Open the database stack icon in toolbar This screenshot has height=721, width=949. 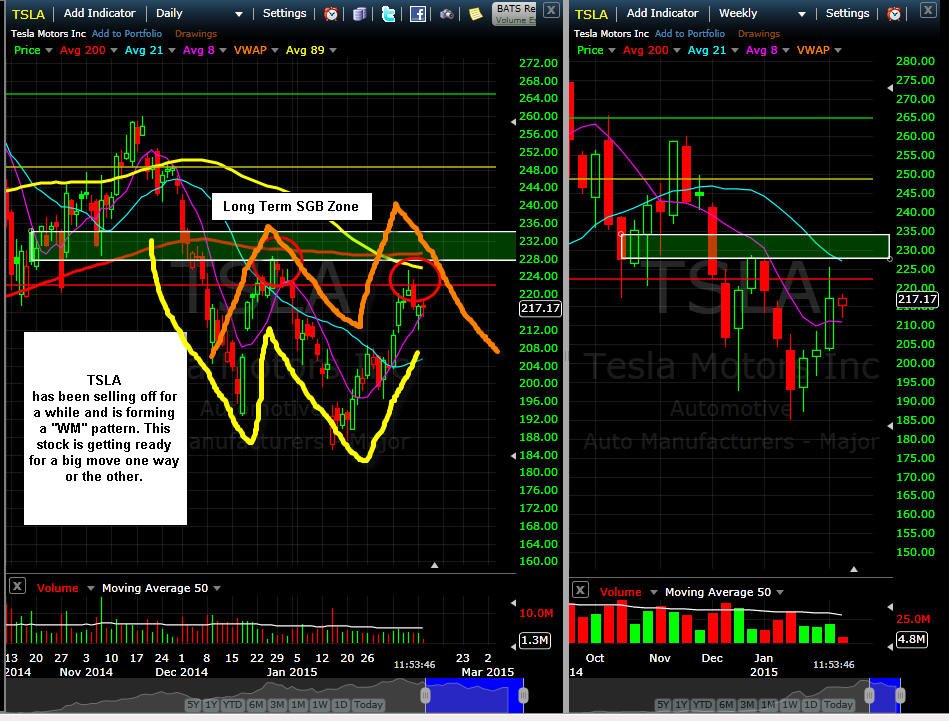[360, 13]
